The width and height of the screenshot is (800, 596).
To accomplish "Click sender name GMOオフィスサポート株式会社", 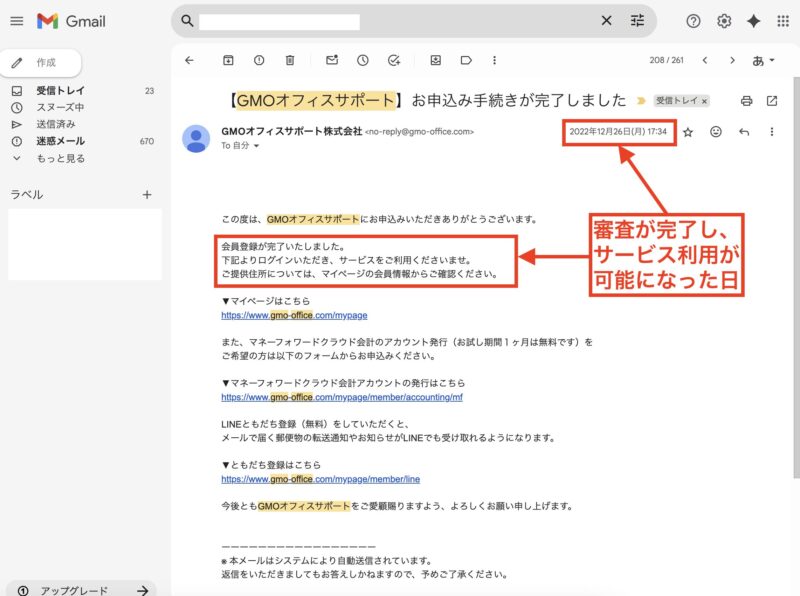I will tap(292, 131).
